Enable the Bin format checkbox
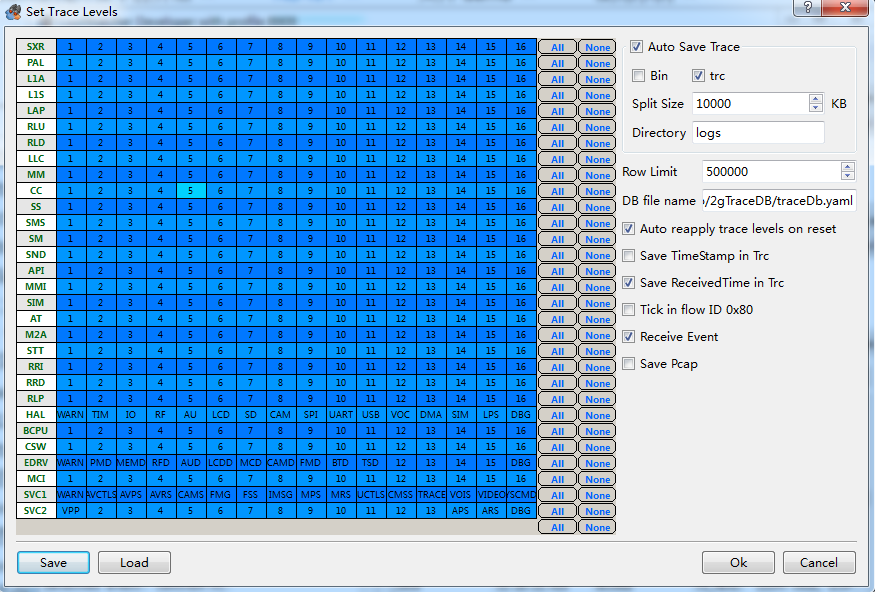 point(638,75)
